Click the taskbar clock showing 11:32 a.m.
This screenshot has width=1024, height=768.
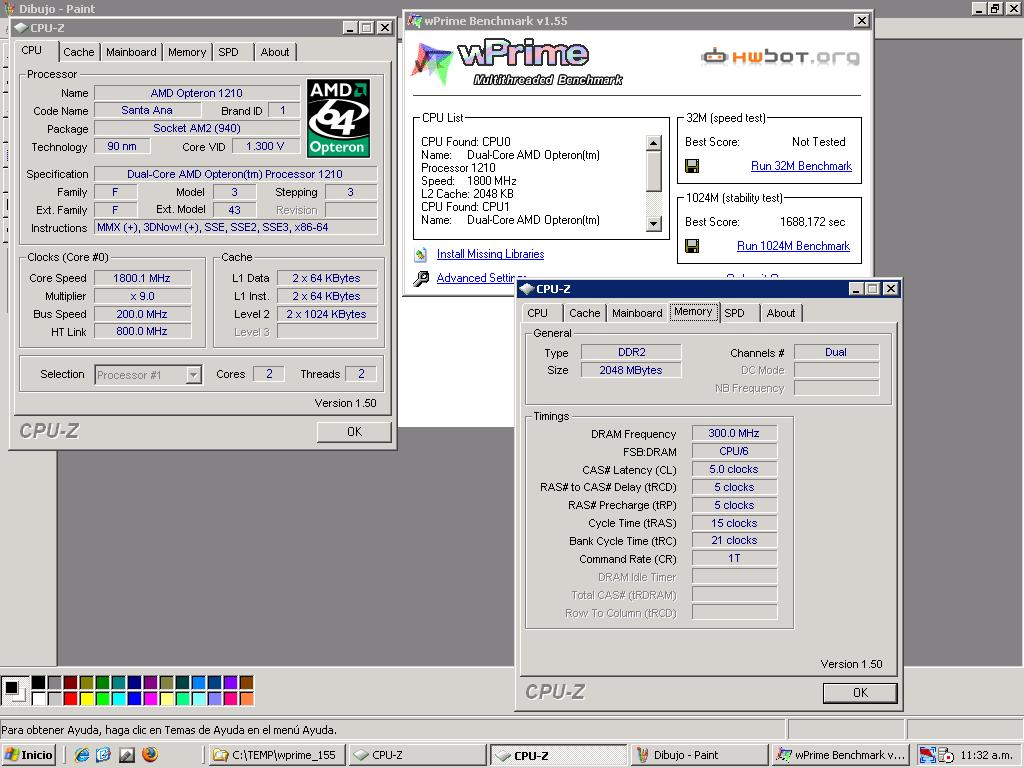986,755
